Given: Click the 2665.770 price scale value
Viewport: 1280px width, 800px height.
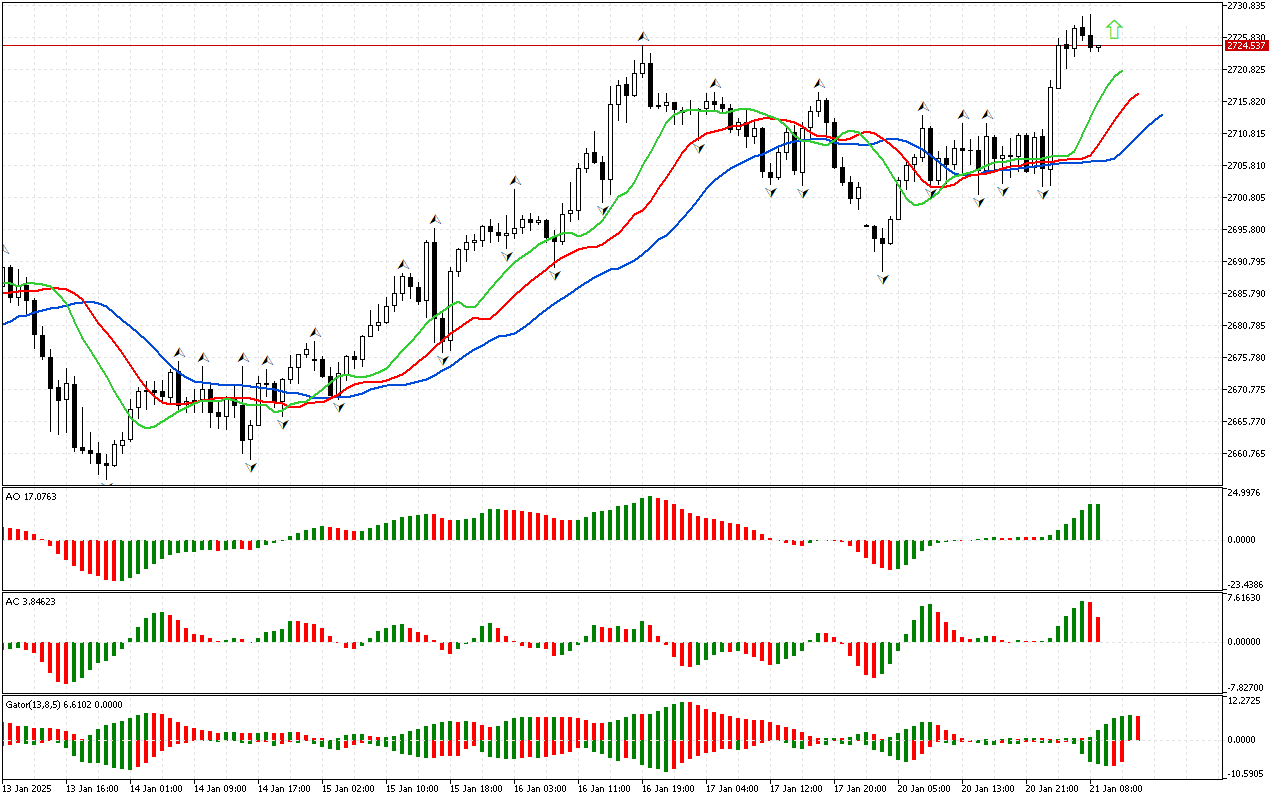Looking at the screenshot, I should [x=1247, y=422].
